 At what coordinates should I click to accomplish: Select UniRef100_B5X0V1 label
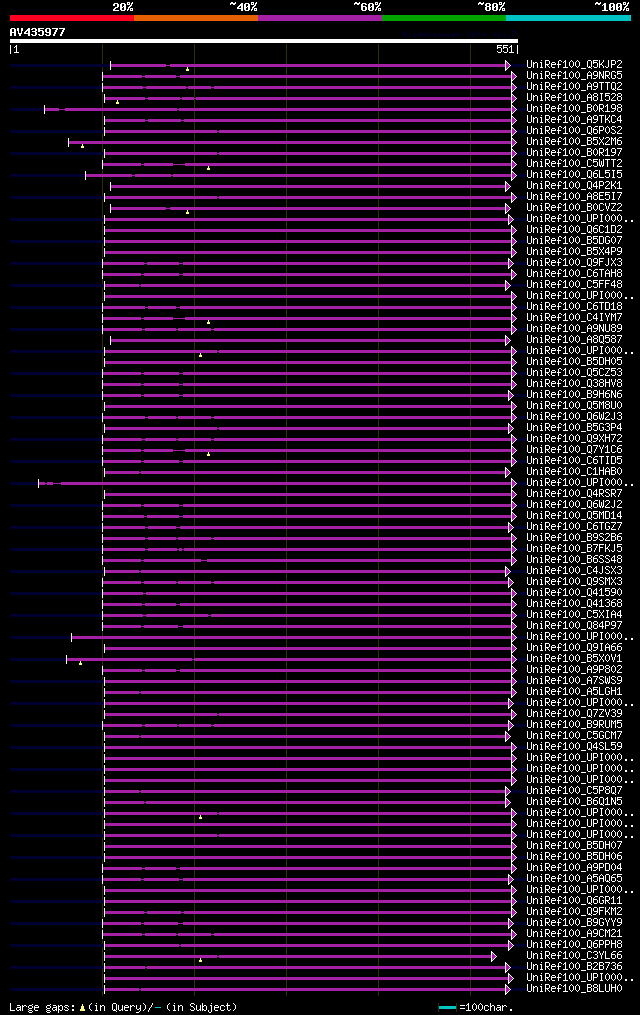point(574,659)
